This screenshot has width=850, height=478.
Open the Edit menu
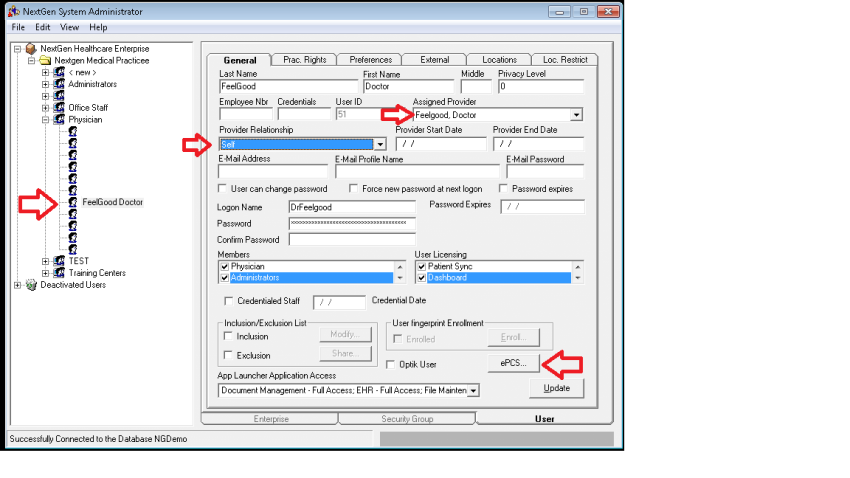click(x=43, y=27)
